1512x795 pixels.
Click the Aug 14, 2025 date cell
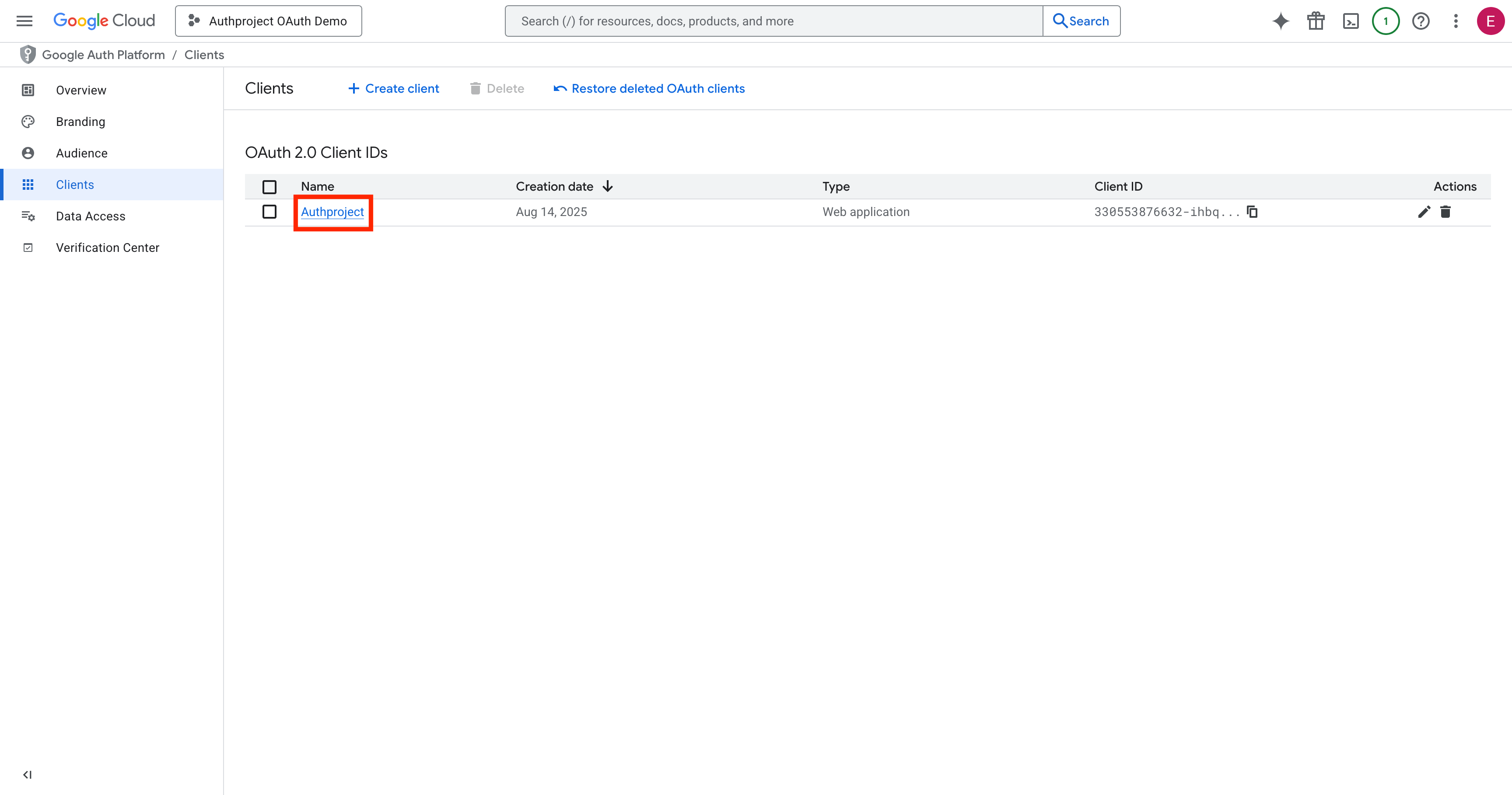(551, 212)
